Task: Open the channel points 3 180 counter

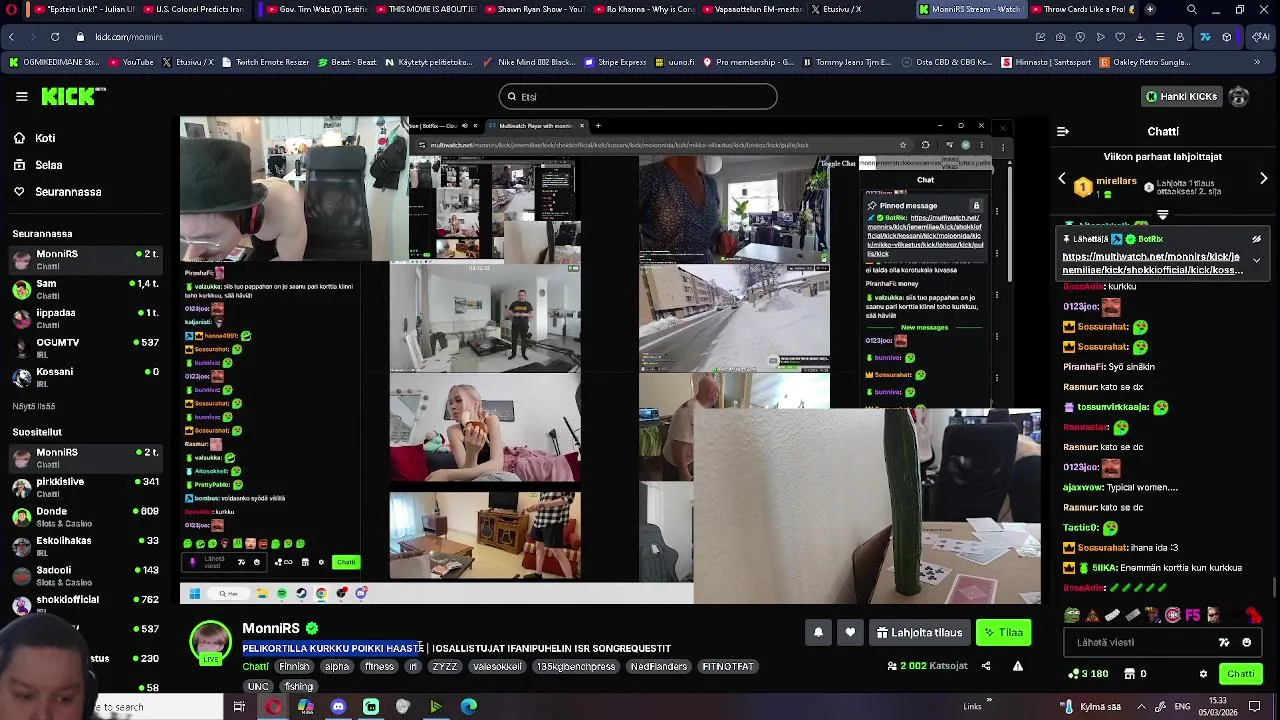Action: tap(1087, 674)
